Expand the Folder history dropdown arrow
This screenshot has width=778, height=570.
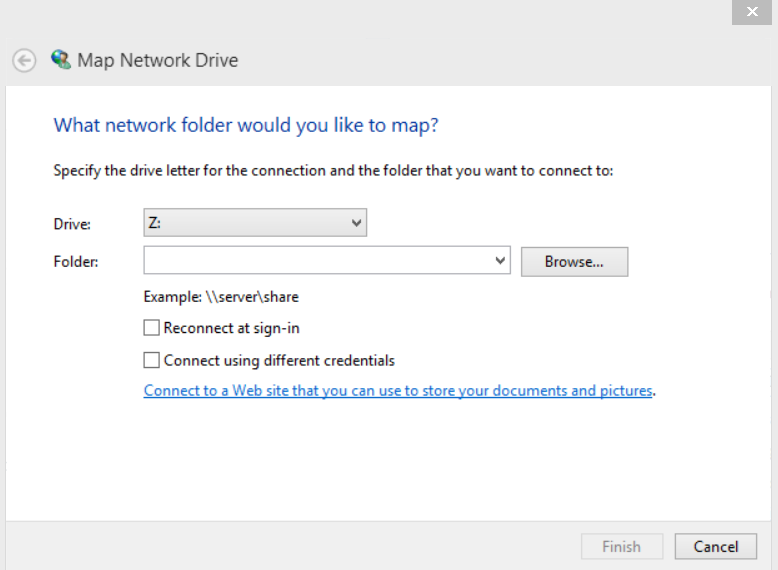501,261
